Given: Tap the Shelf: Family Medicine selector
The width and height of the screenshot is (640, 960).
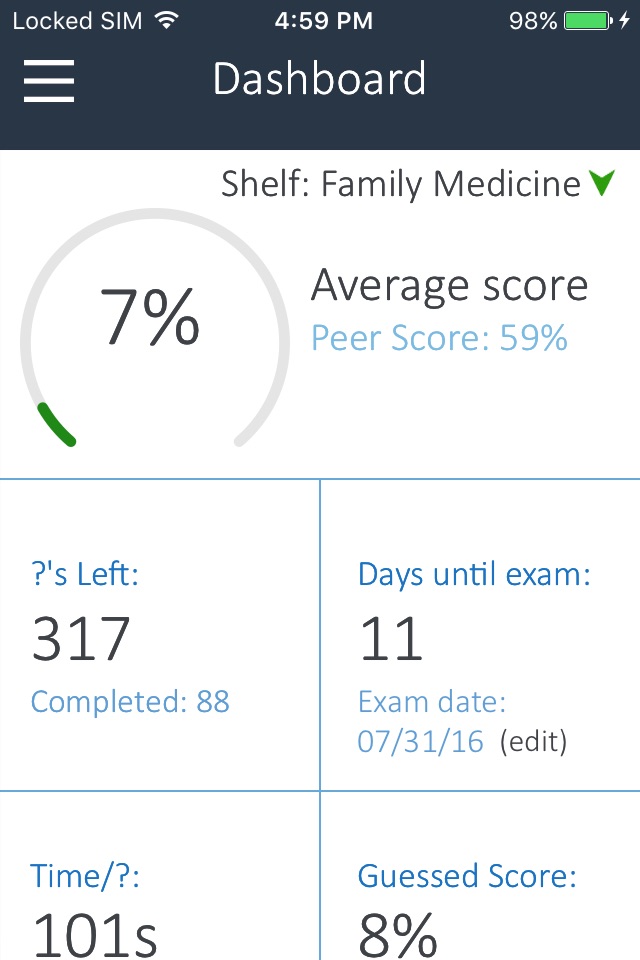Looking at the screenshot, I should pos(400,184).
